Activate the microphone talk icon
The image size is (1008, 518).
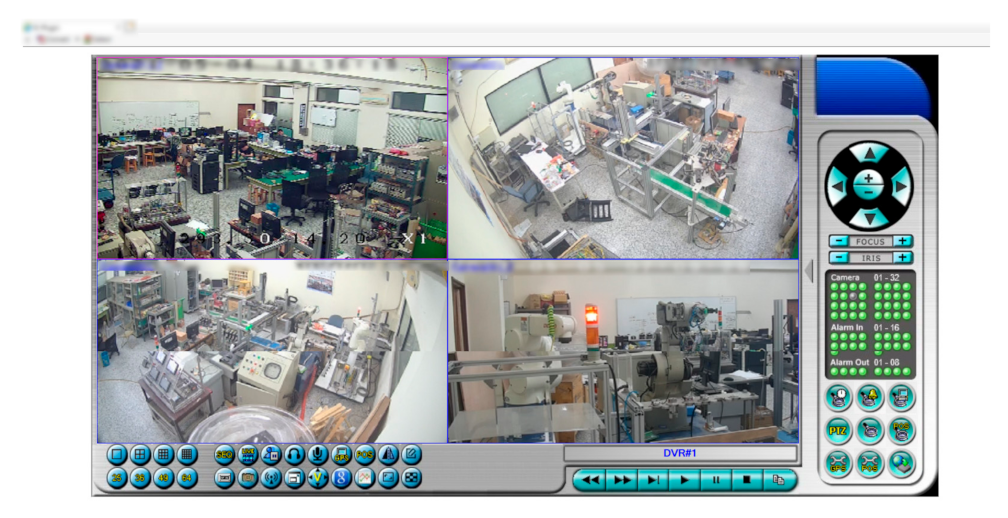pos(318,454)
